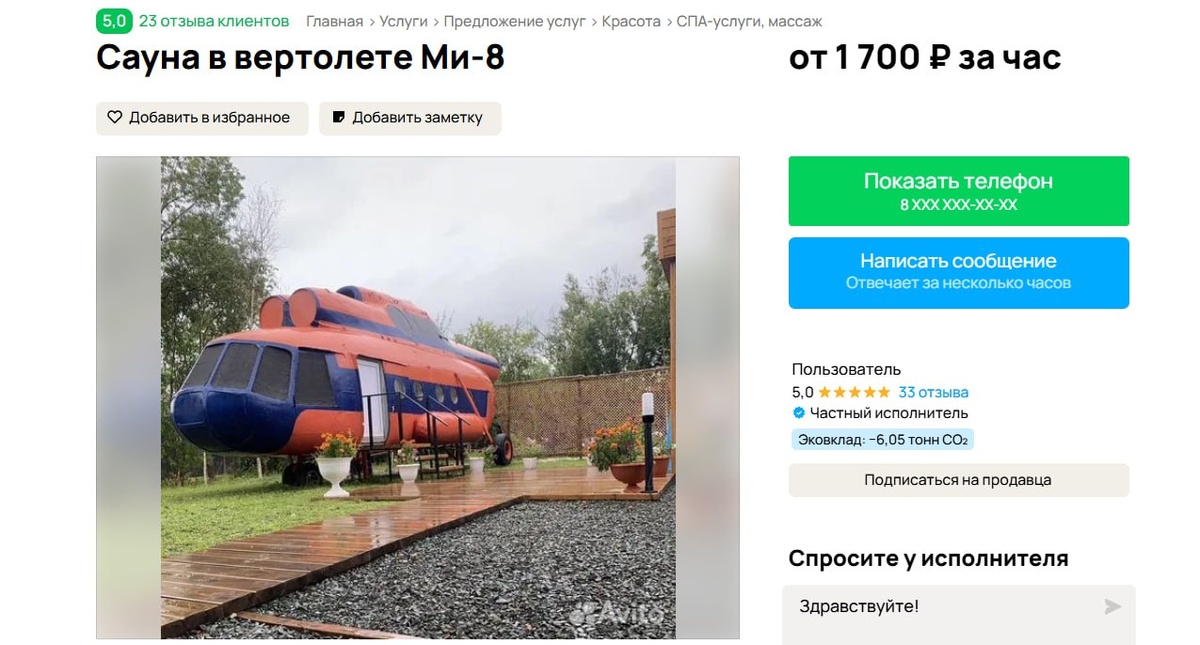Select the Красота breadcrumb
This screenshot has width=1200, height=645.
pos(631,21)
